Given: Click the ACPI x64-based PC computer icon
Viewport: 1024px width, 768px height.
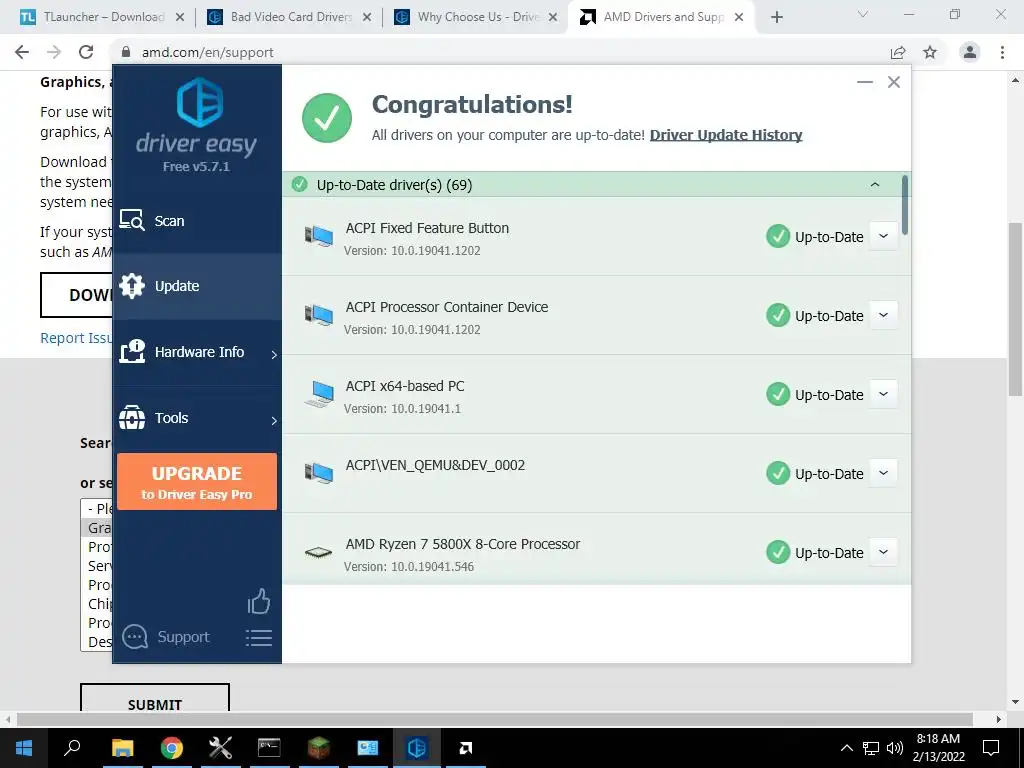Looking at the screenshot, I should 319,394.
